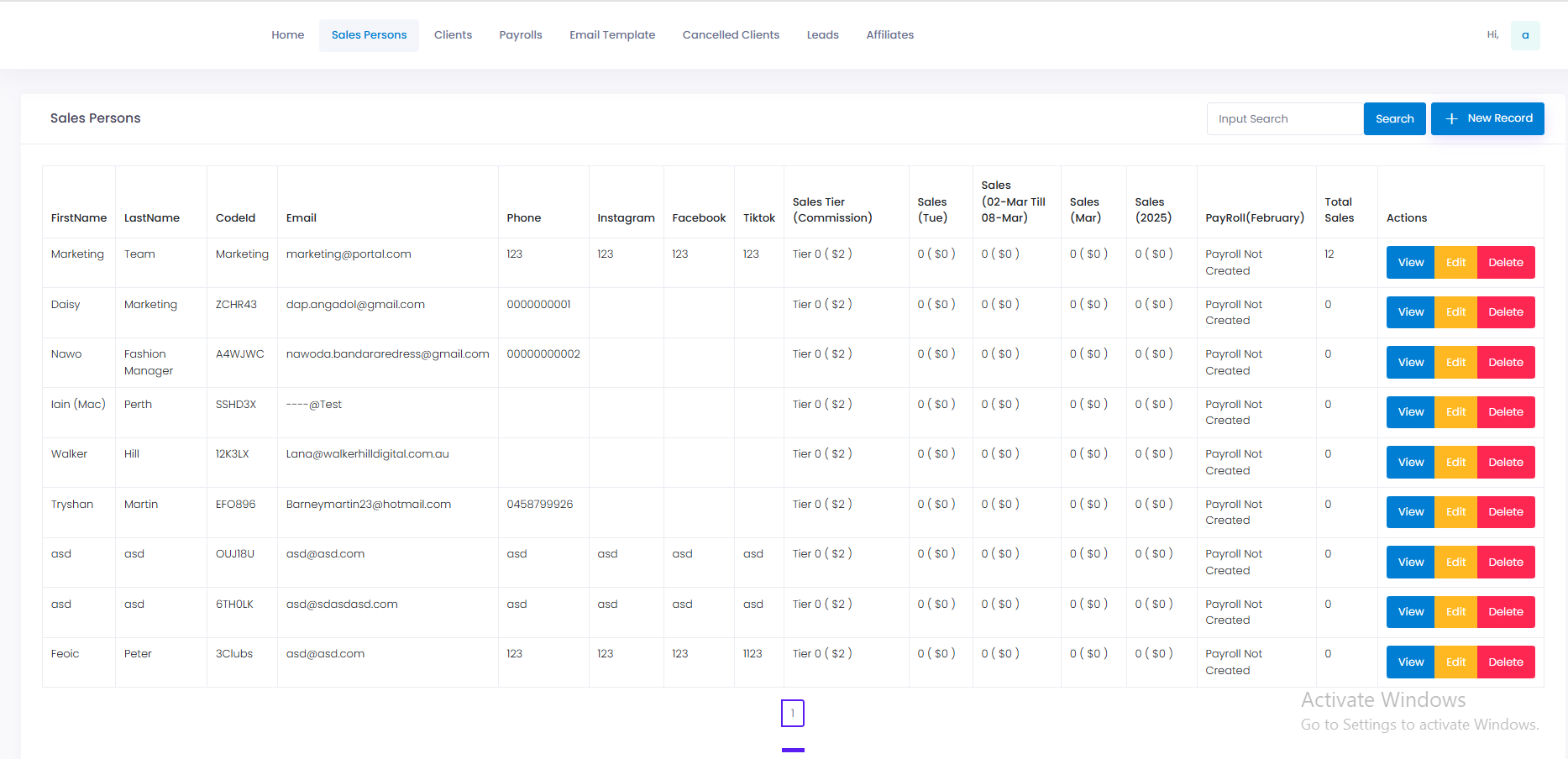The width and height of the screenshot is (1568, 759).
Task: Delete the Nawo Fashion Manager row
Action: [1505, 363]
